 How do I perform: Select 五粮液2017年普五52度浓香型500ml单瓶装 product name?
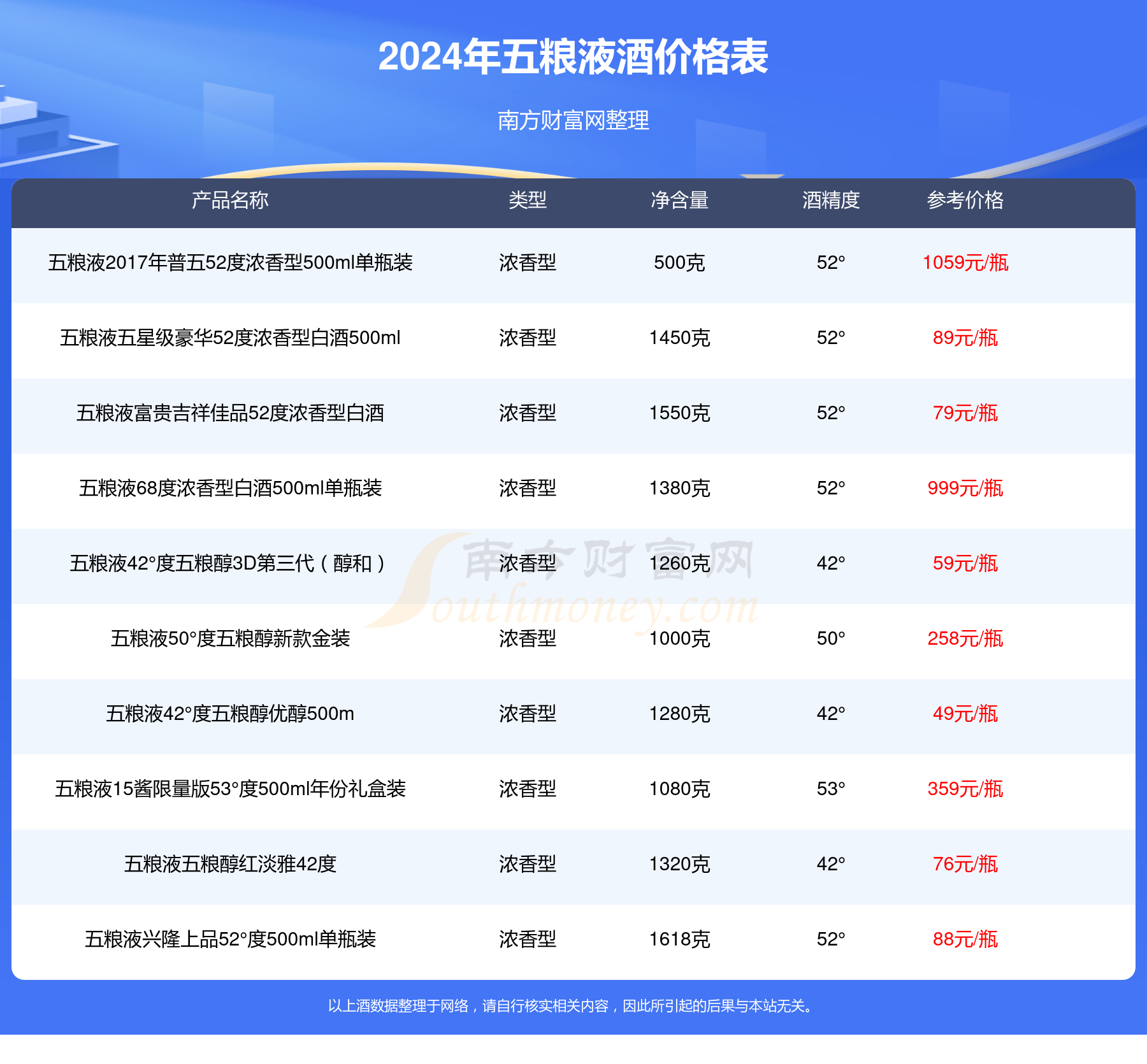(x=230, y=262)
